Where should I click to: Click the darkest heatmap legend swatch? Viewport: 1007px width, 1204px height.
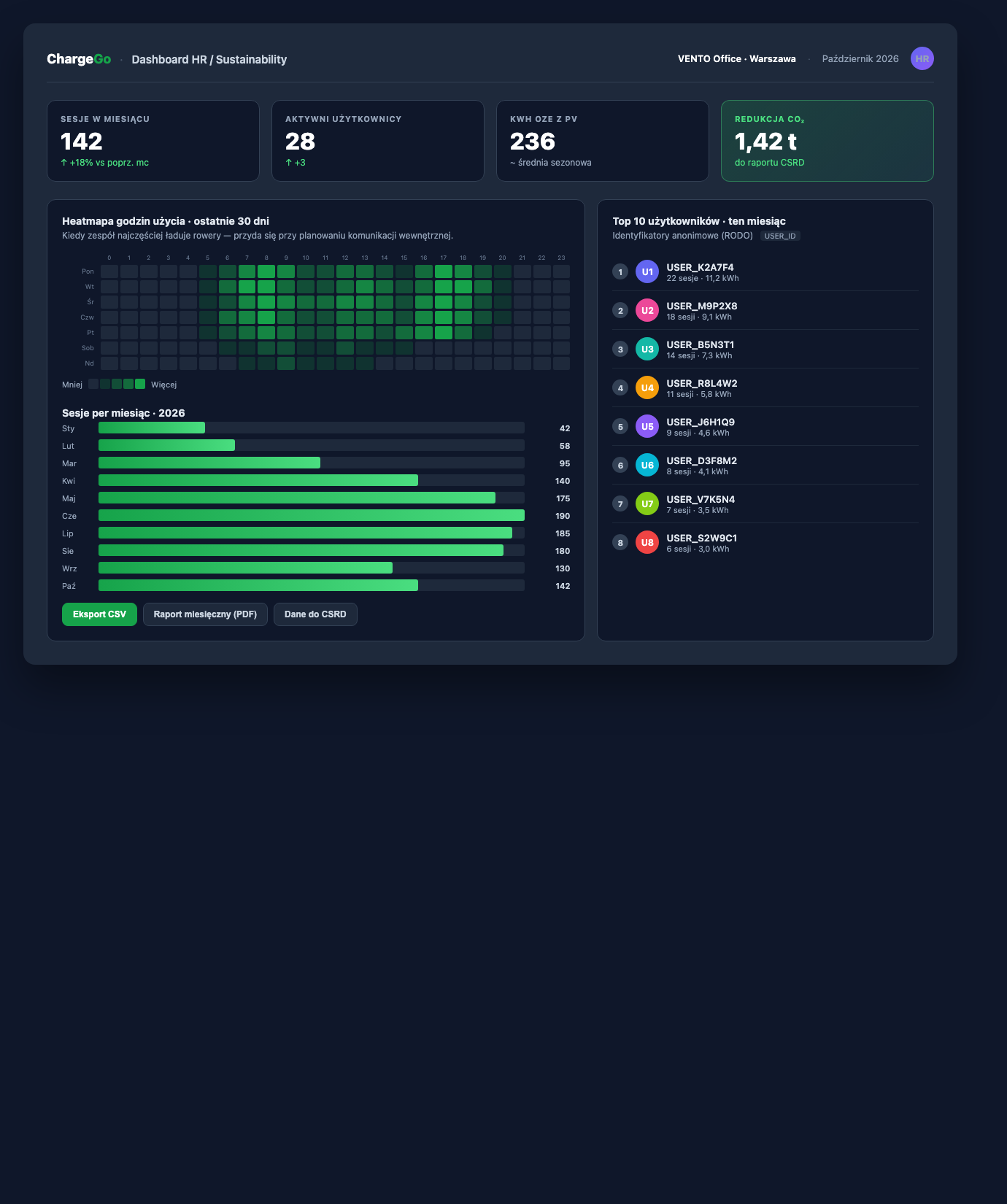click(93, 384)
